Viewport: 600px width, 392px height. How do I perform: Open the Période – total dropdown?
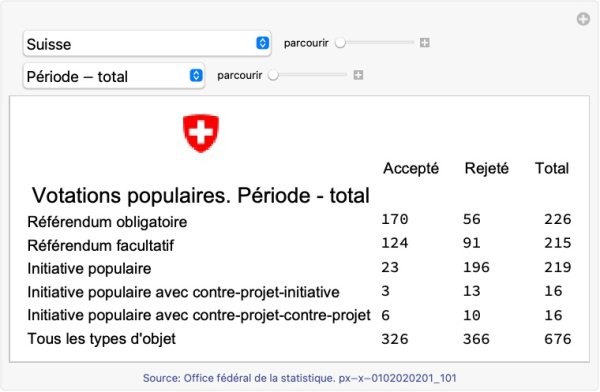click(x=114, y=76)
